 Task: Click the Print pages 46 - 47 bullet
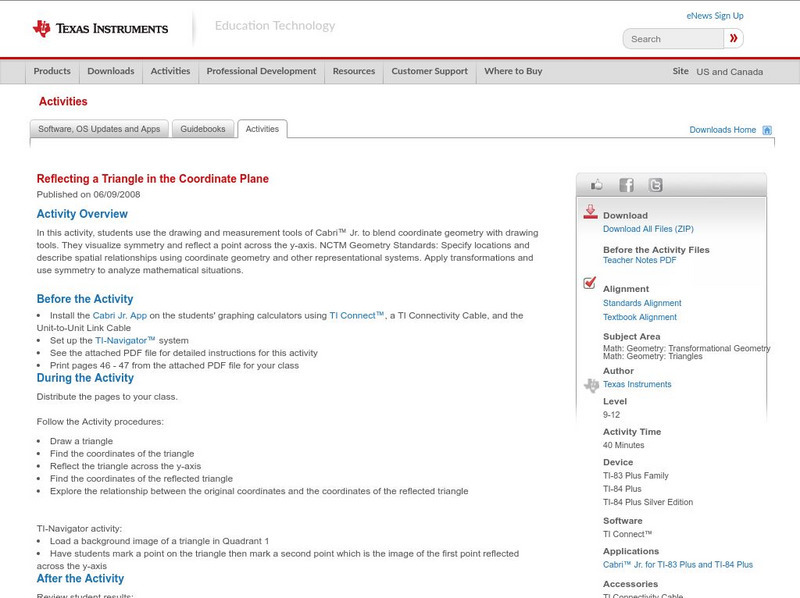(174, 366)
